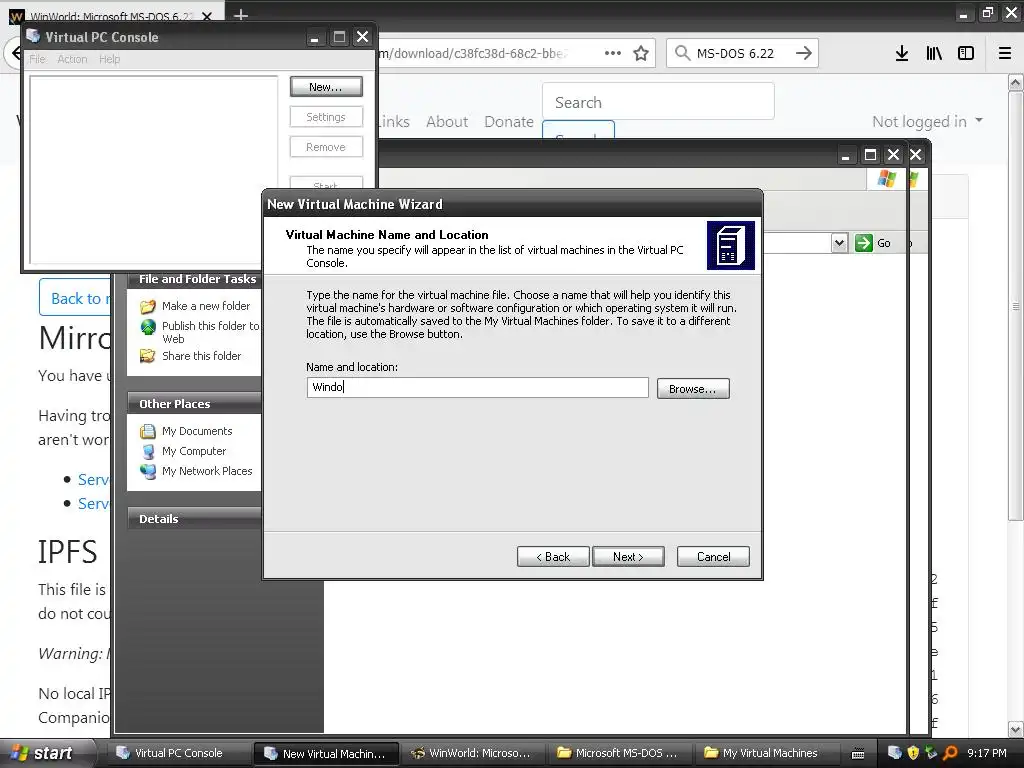1024x768 pixels.
Task: Click Browse to choose a location
Action: pos(693,389)
